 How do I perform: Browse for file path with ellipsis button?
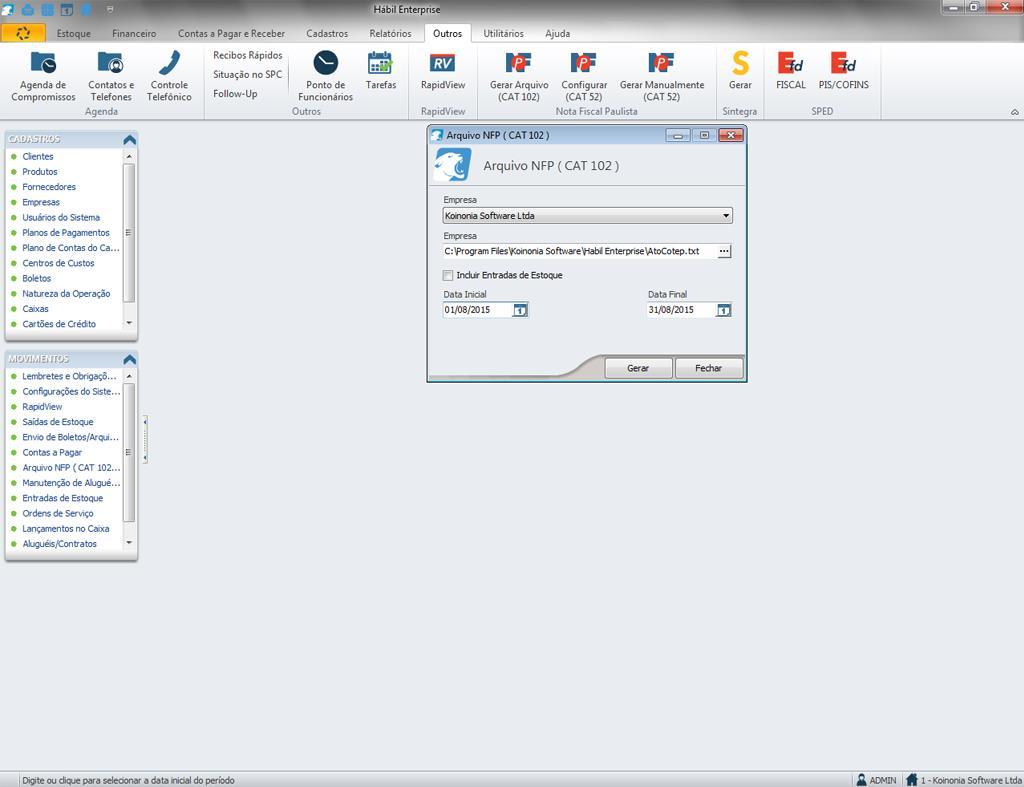tap(724, 251)
